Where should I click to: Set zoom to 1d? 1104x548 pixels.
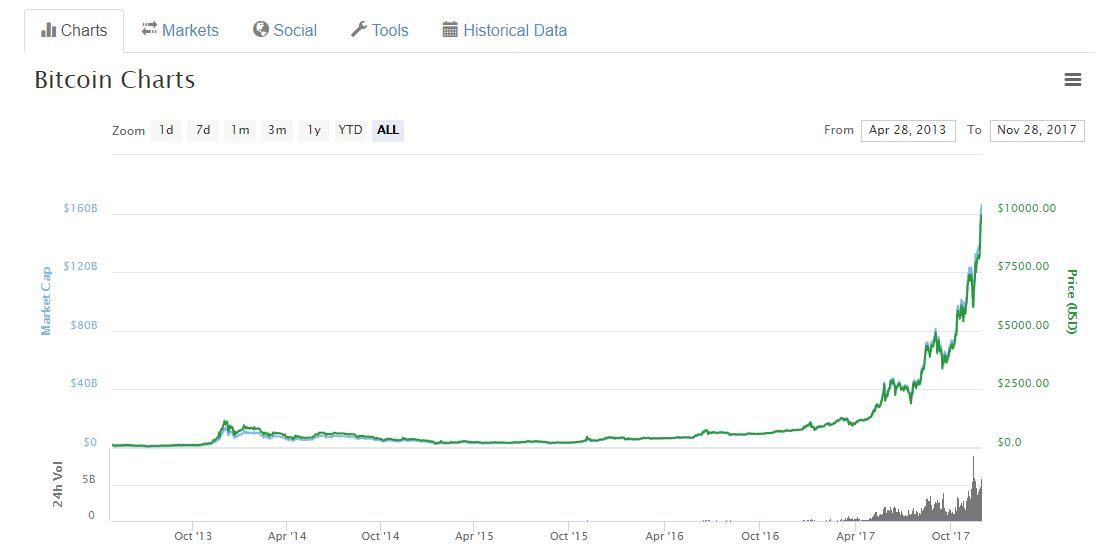166,130
